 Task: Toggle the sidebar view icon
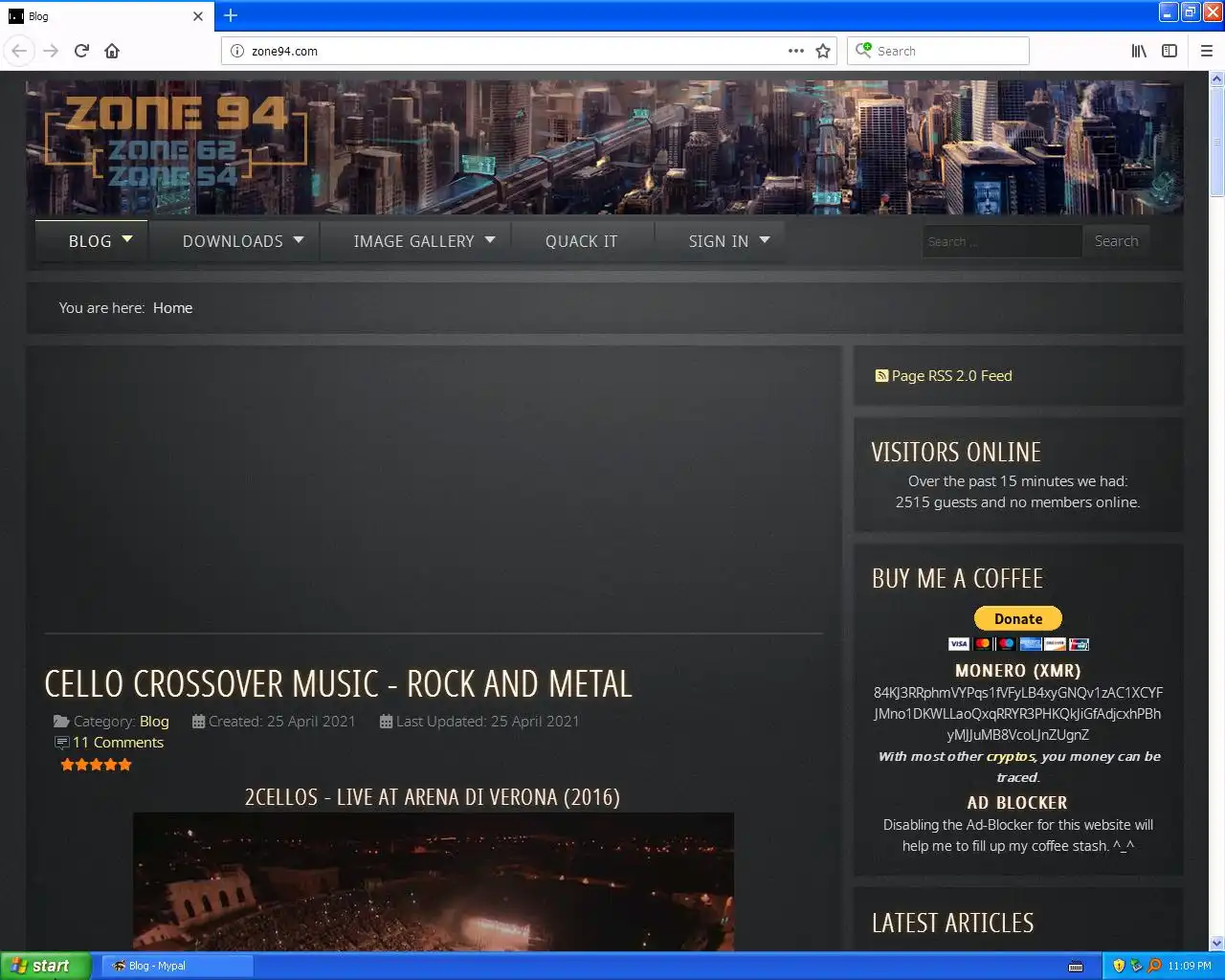coord(1169,51)
